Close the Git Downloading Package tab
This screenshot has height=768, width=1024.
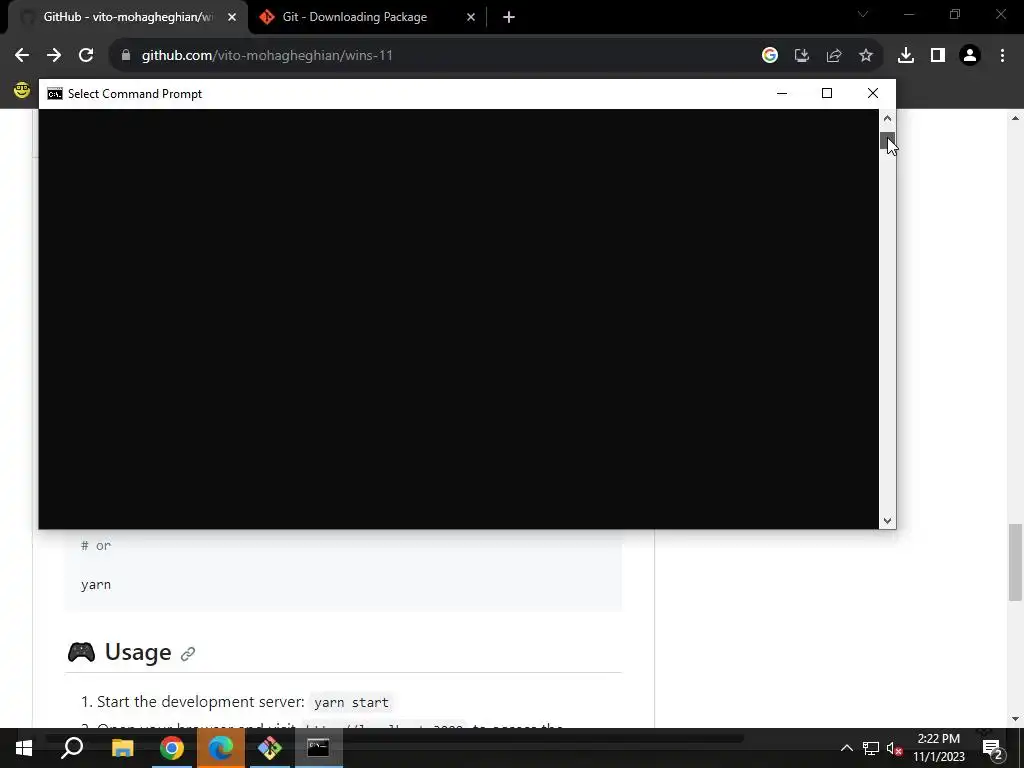pos(471,17)
